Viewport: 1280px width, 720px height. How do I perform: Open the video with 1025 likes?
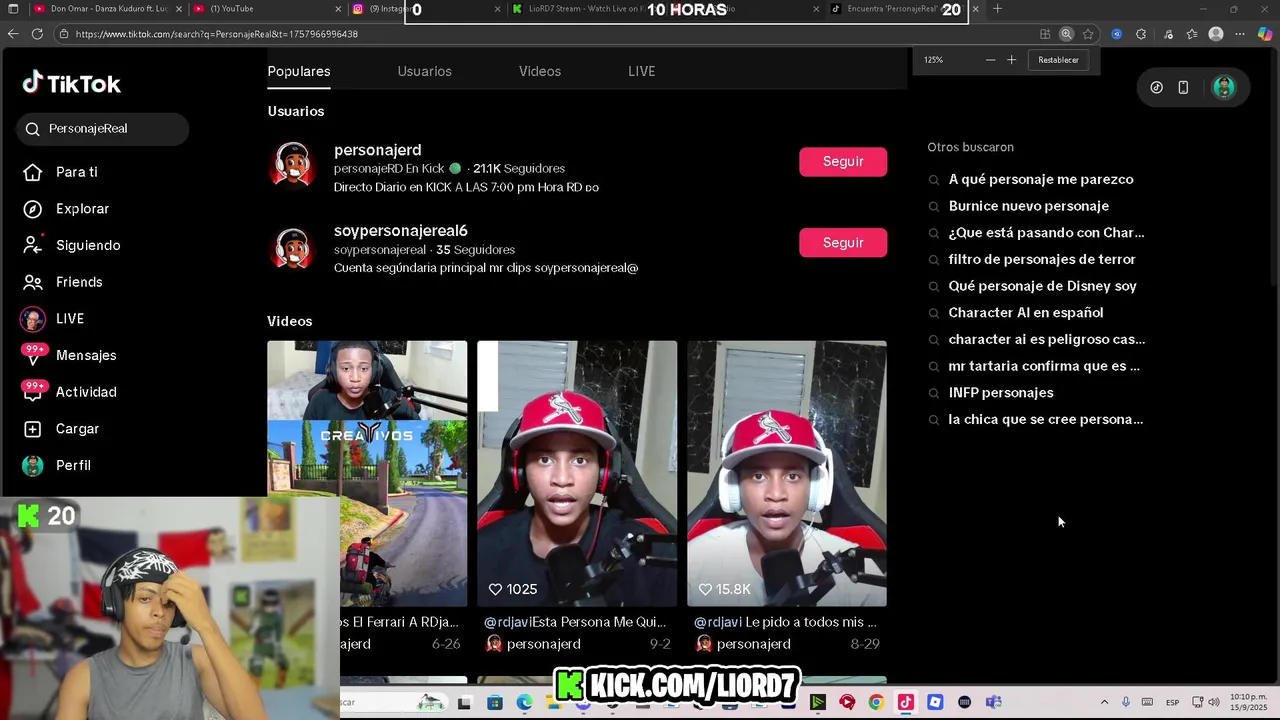click(x=577, y=473)
